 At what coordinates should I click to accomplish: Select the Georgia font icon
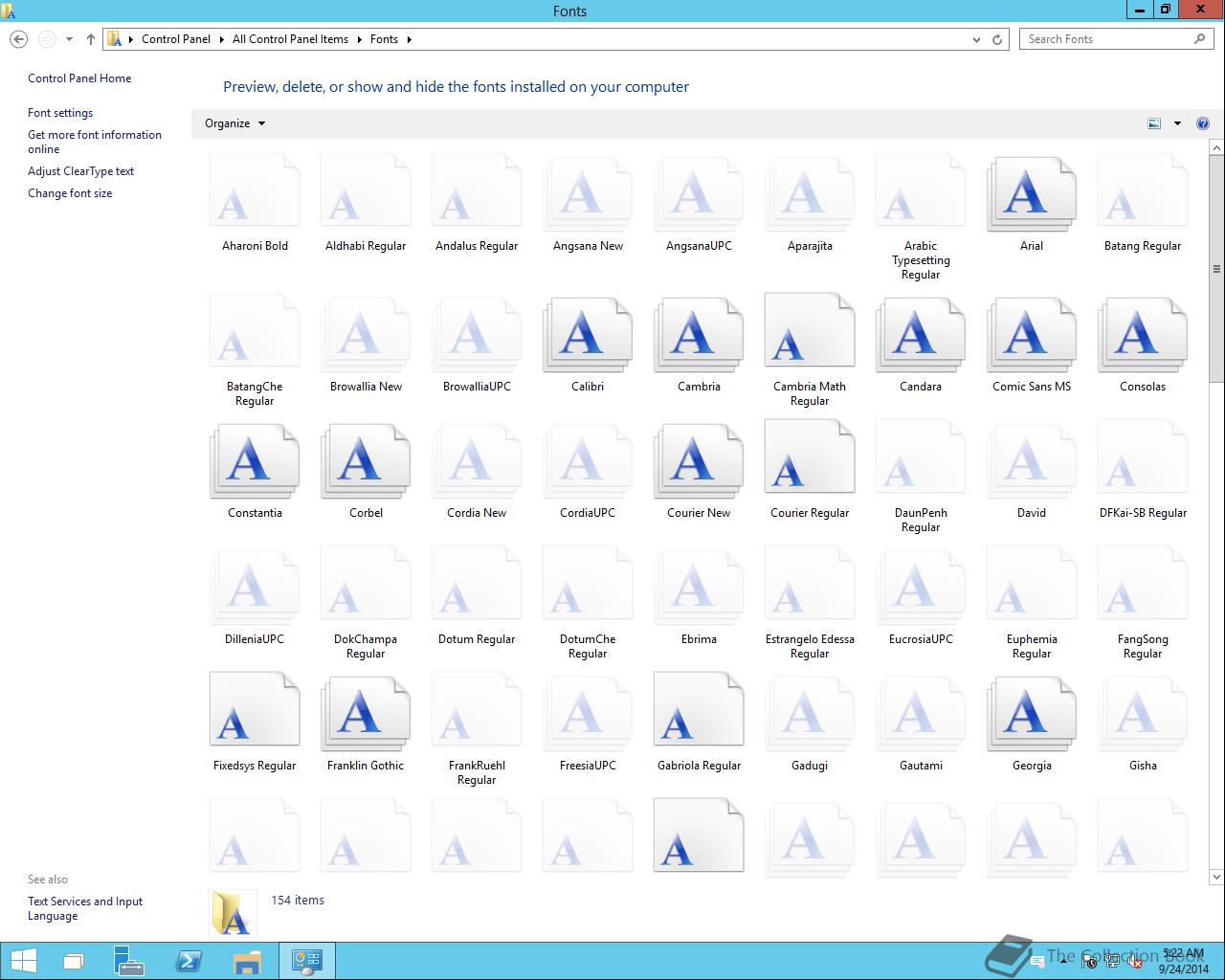1032,715
